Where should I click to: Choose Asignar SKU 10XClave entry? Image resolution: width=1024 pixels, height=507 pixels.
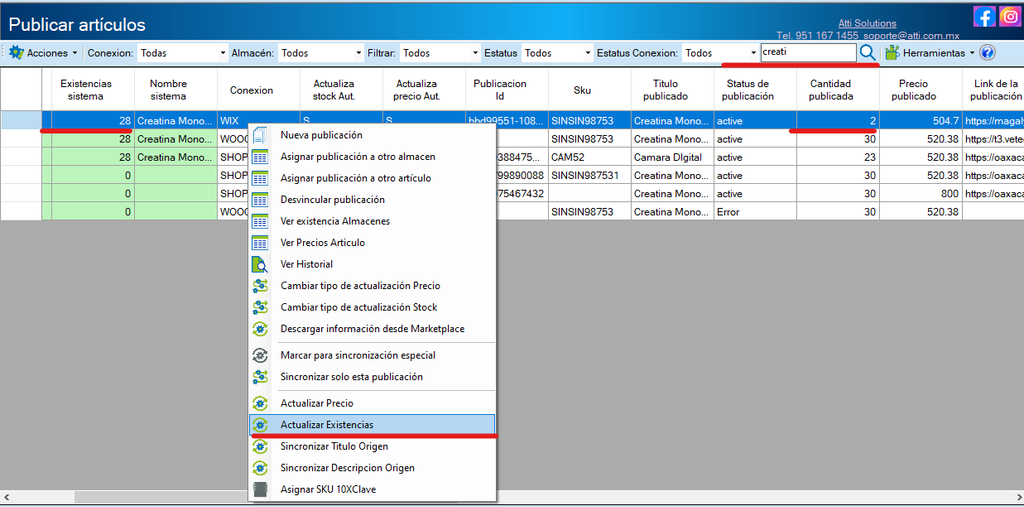372,489
